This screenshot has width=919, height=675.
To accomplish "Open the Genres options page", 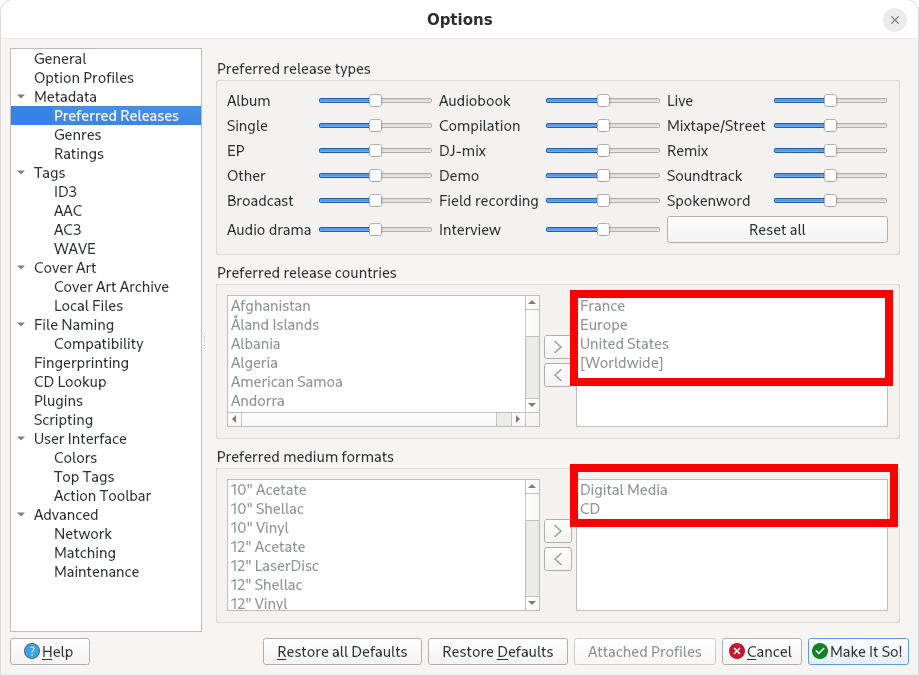I will click(x=77, y=135).
